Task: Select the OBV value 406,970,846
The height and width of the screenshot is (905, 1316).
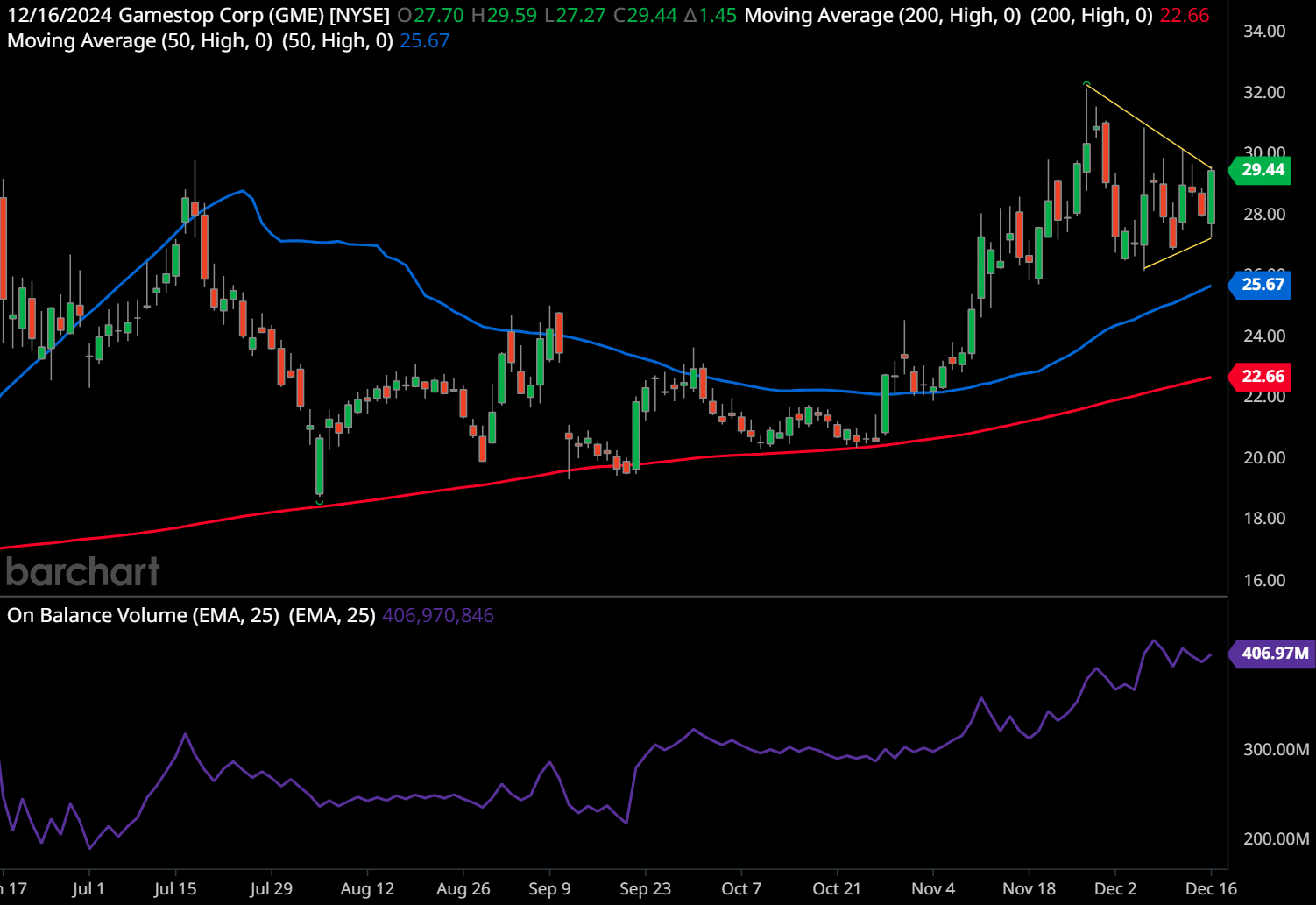Action: click(x=438, y=615)
